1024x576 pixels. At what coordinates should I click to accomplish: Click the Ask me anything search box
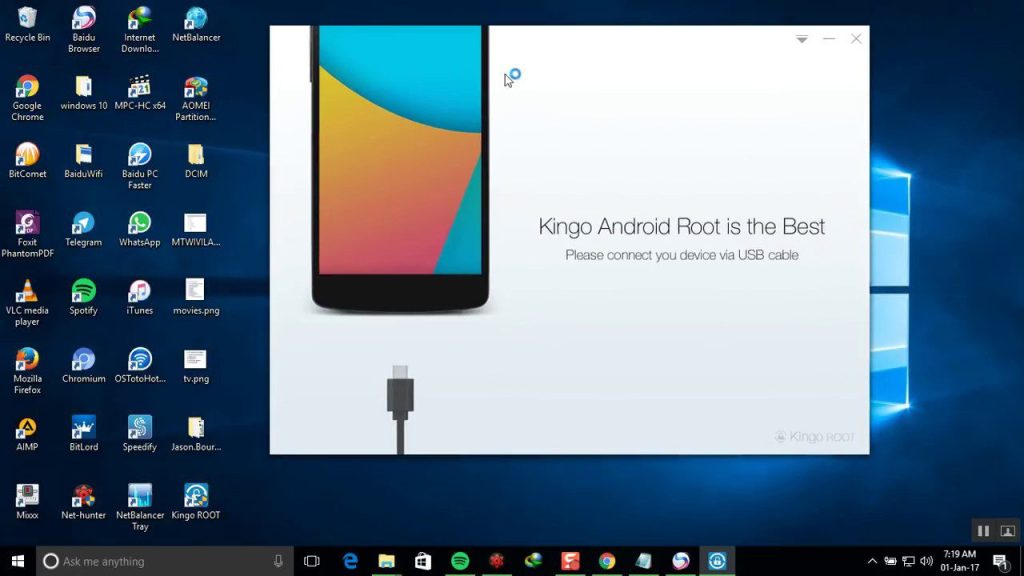pyautogui.click(x=150, y=561)
